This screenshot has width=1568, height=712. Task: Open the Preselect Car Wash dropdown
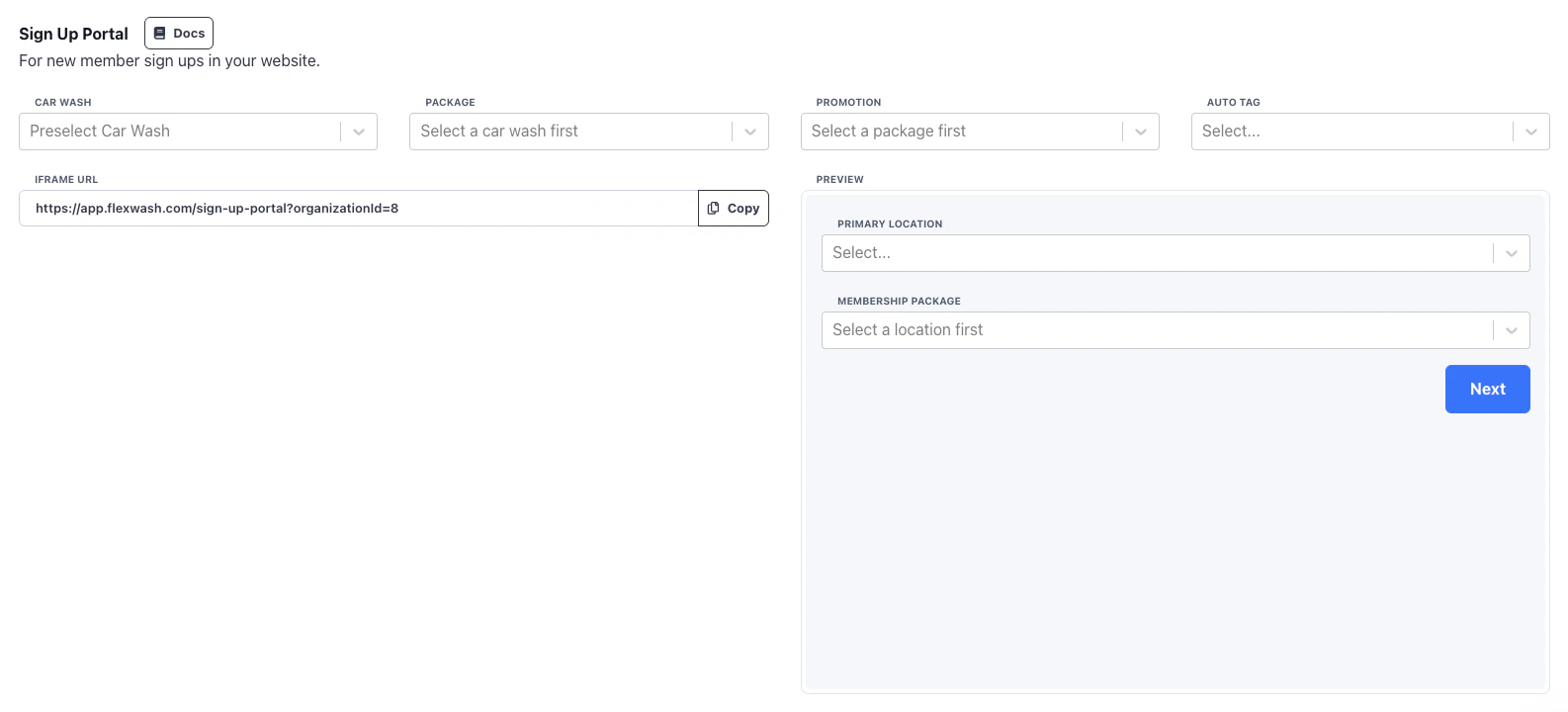[198, 132]
